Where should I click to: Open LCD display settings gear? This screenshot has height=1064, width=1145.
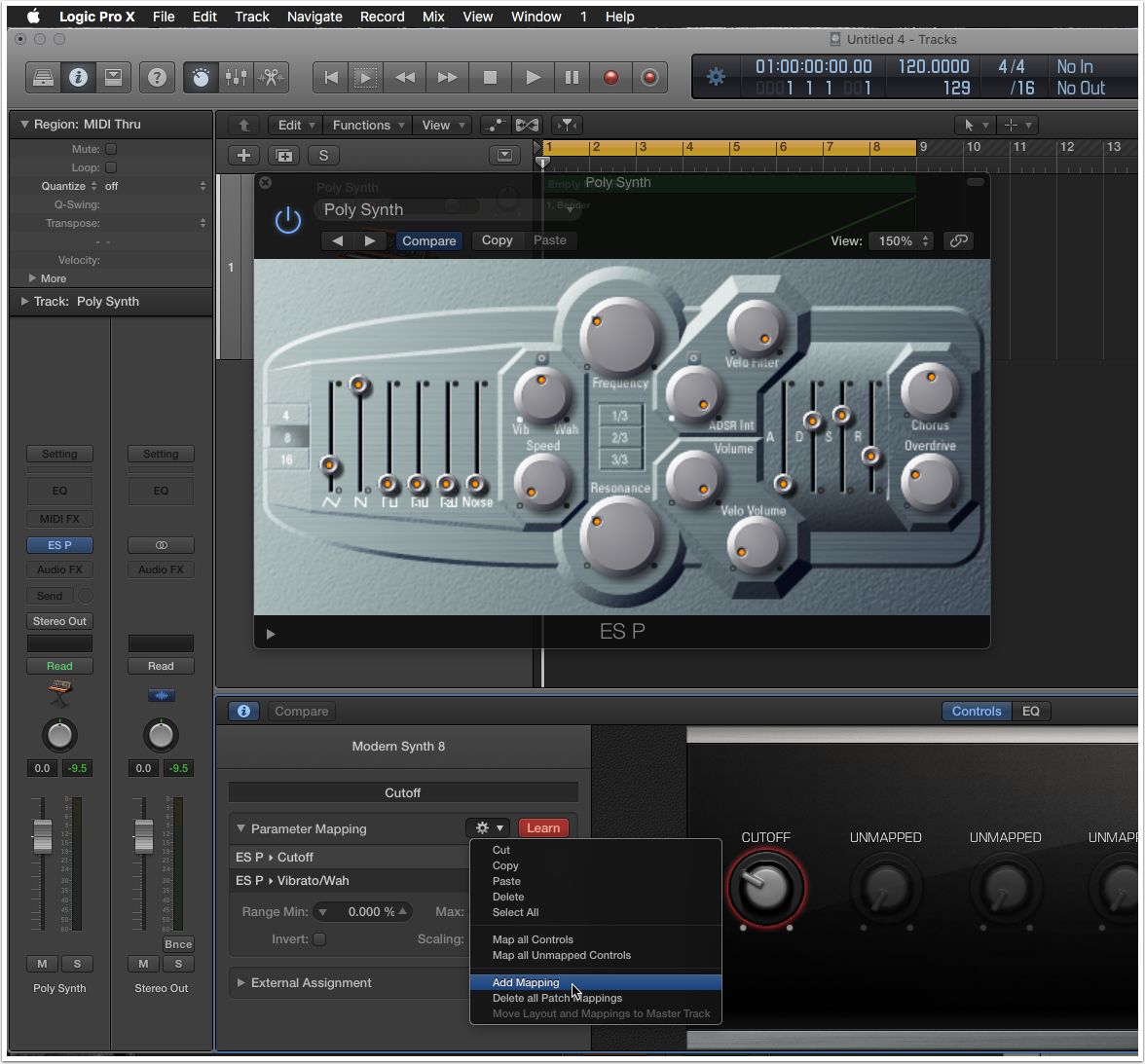(x=716, y=77)
